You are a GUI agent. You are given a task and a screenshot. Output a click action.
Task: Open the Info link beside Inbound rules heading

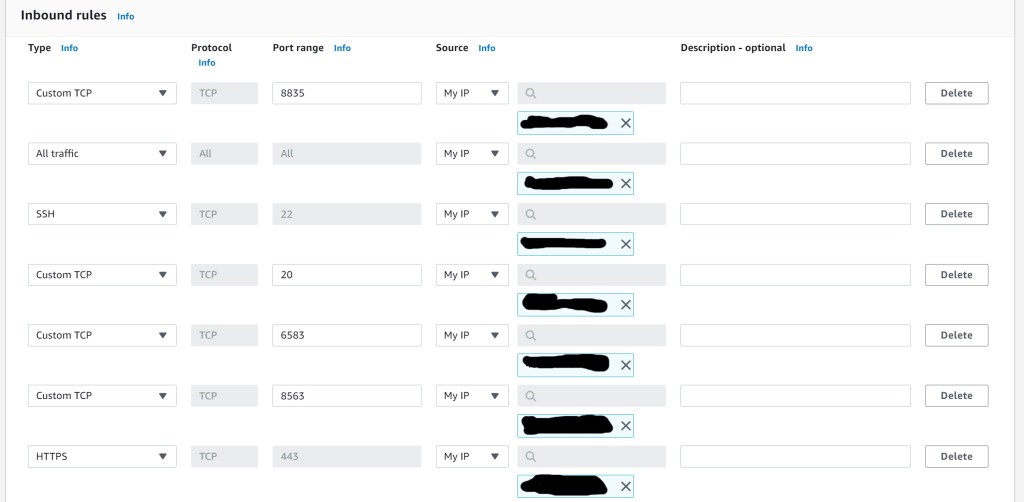(x=125, y=17)
